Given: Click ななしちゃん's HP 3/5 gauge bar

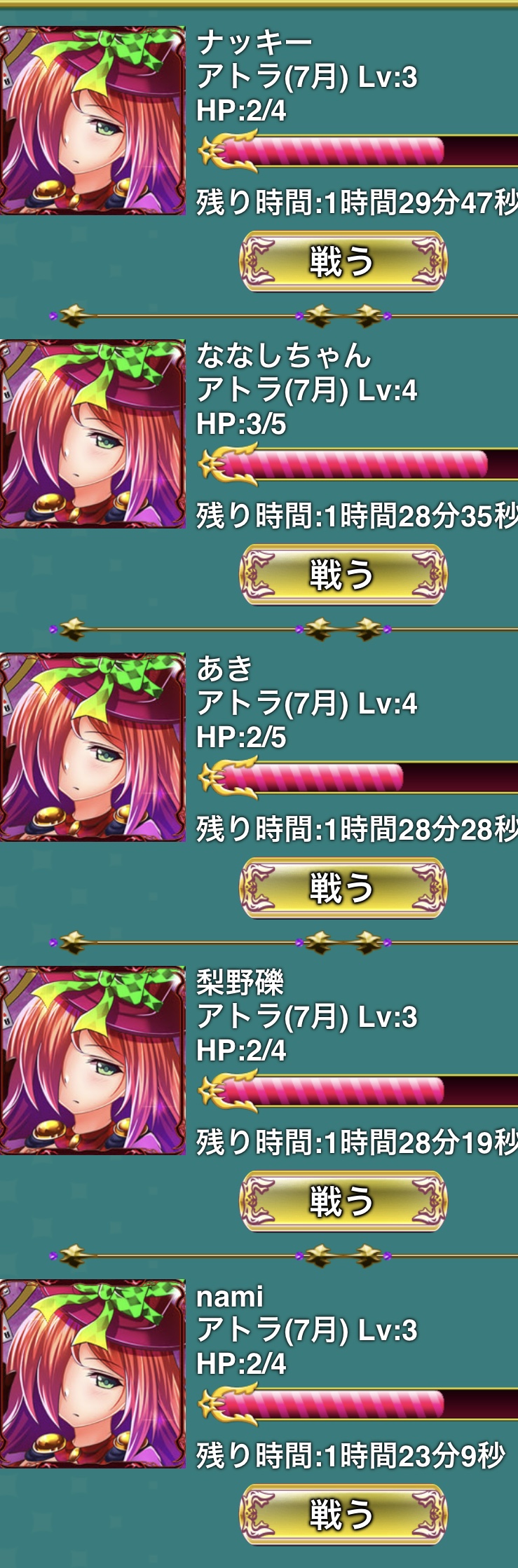Looking at the screenshot, I should [x=358, y=465].
